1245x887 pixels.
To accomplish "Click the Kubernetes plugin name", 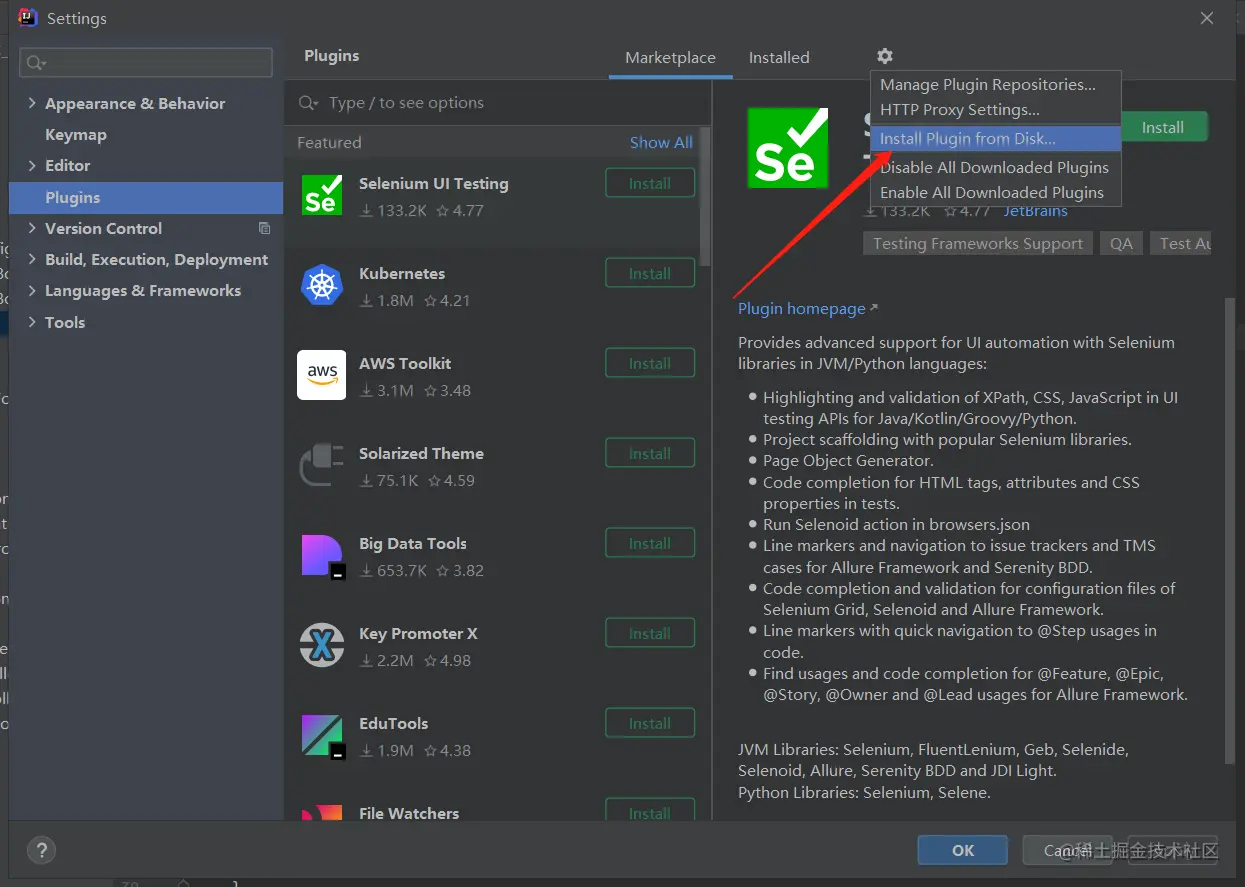I will pos(402,273).
